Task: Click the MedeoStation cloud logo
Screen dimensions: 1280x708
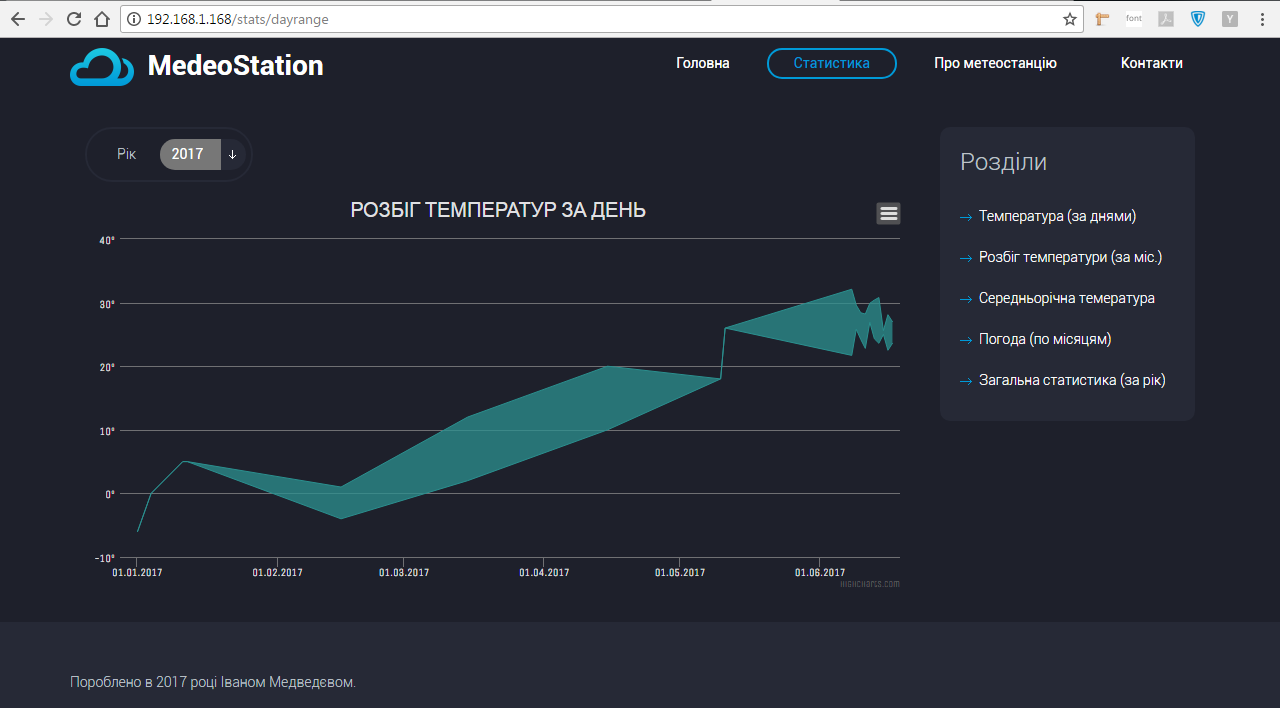Action: 102,67
